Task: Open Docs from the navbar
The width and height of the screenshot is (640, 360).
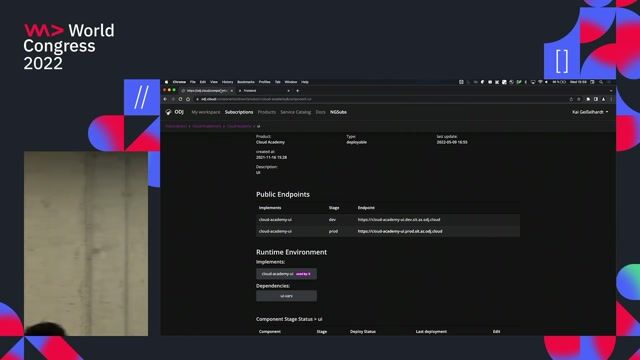Action: coord(320,112)
